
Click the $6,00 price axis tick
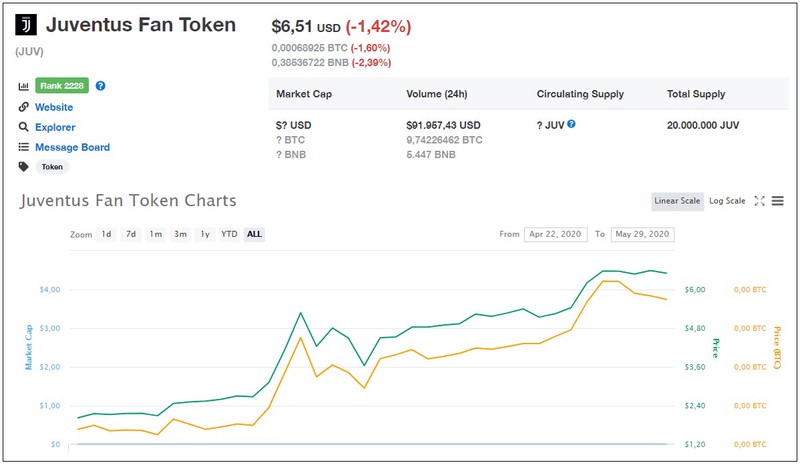coord(695,289)
